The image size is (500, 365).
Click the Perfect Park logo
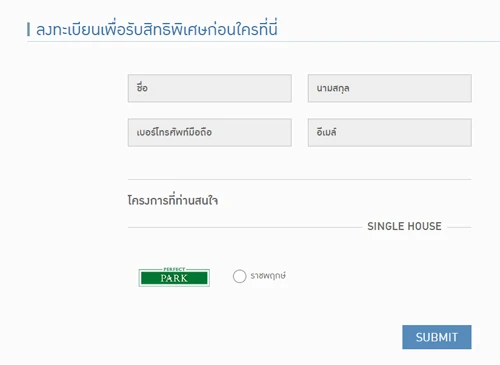[x=174, y=277]
